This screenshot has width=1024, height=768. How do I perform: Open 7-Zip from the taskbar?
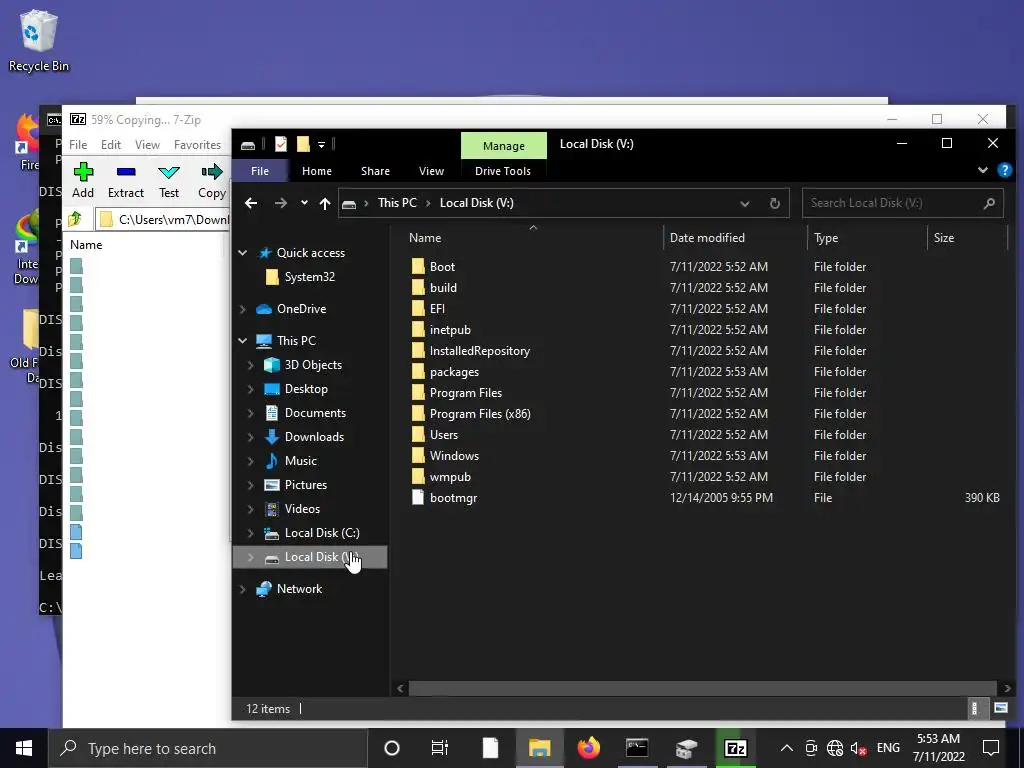pyautogui.click(x=735, y=748)
